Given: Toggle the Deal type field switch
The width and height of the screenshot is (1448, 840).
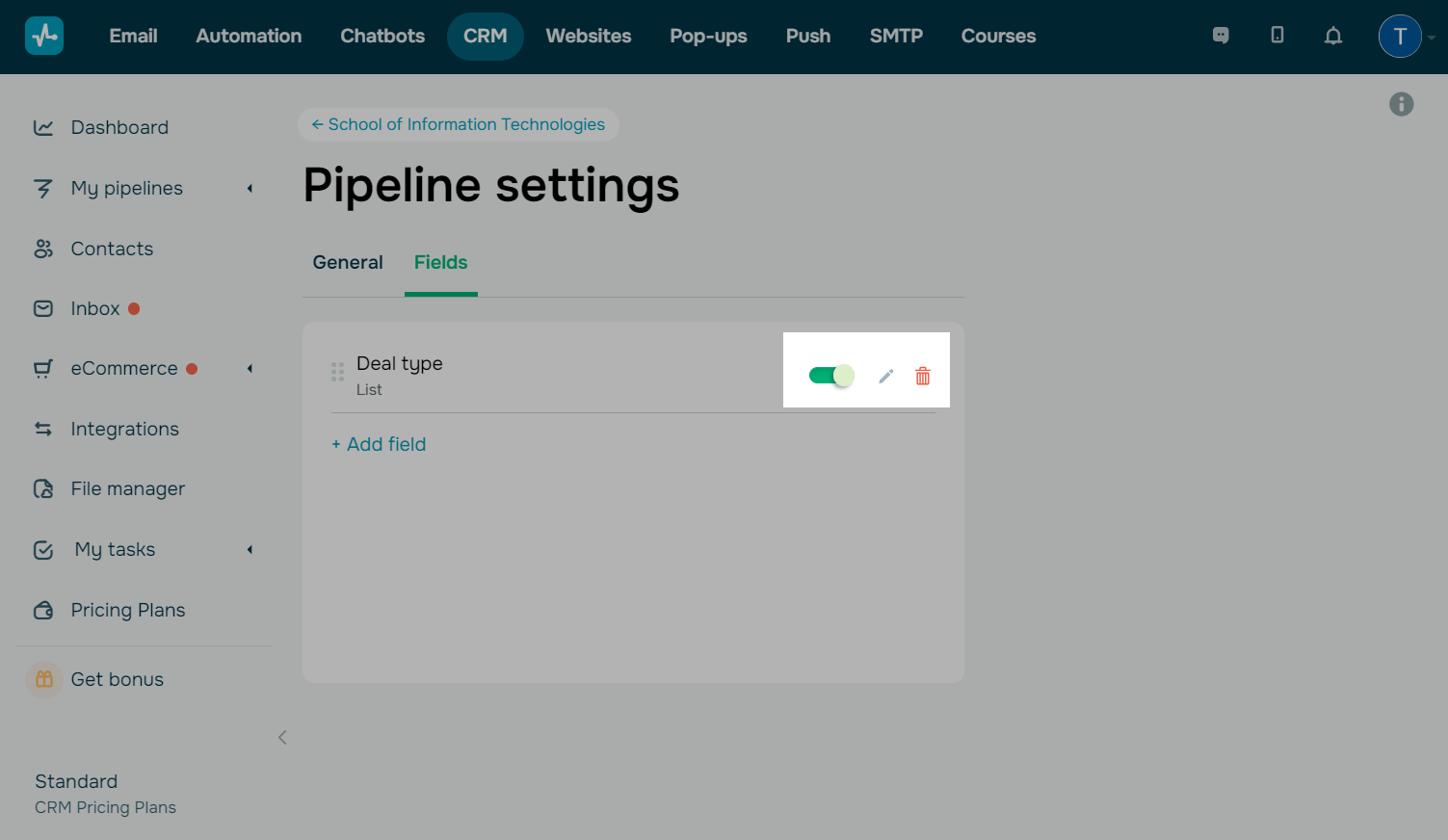Looking at the screenshot, I should coord(831,376).
